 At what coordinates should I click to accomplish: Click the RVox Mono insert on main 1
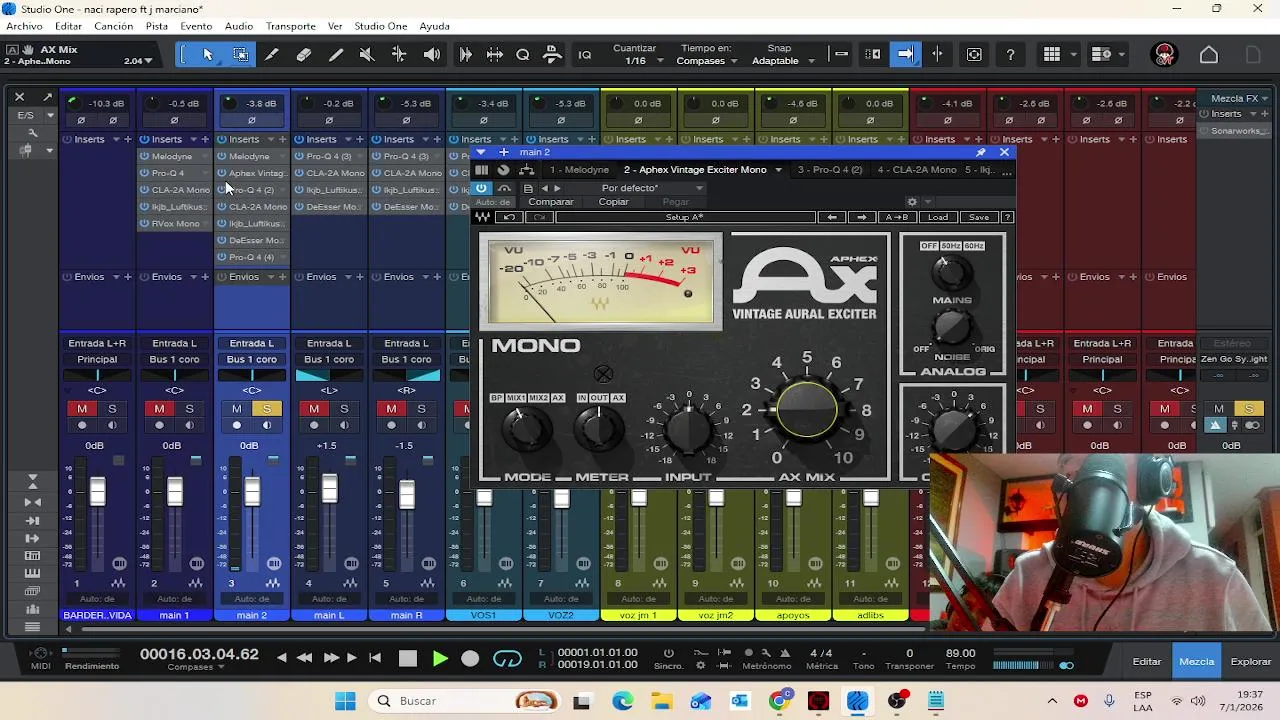(x=174, y=224)
